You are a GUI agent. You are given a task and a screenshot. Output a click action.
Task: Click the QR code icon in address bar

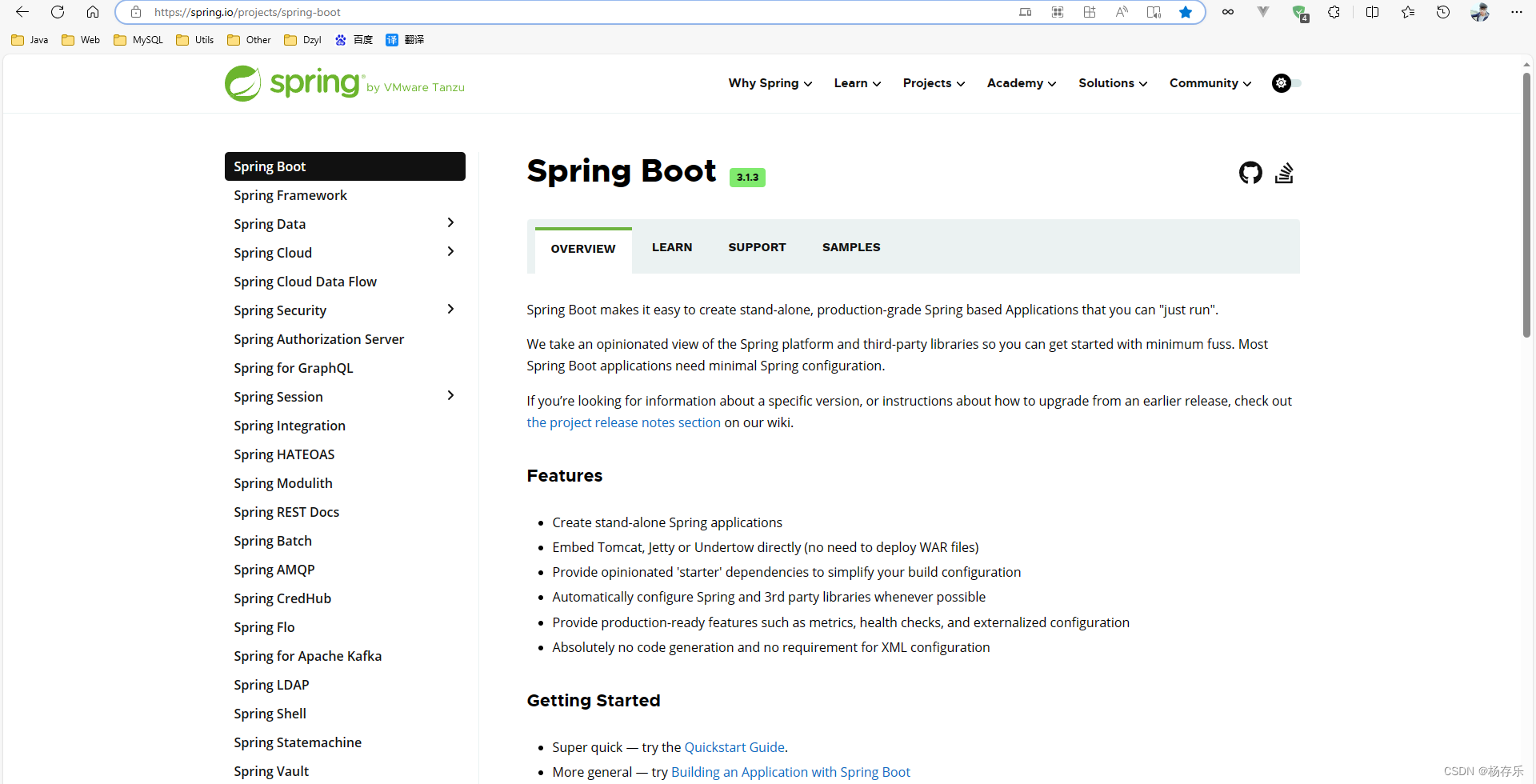click(x=1058, y=12)
